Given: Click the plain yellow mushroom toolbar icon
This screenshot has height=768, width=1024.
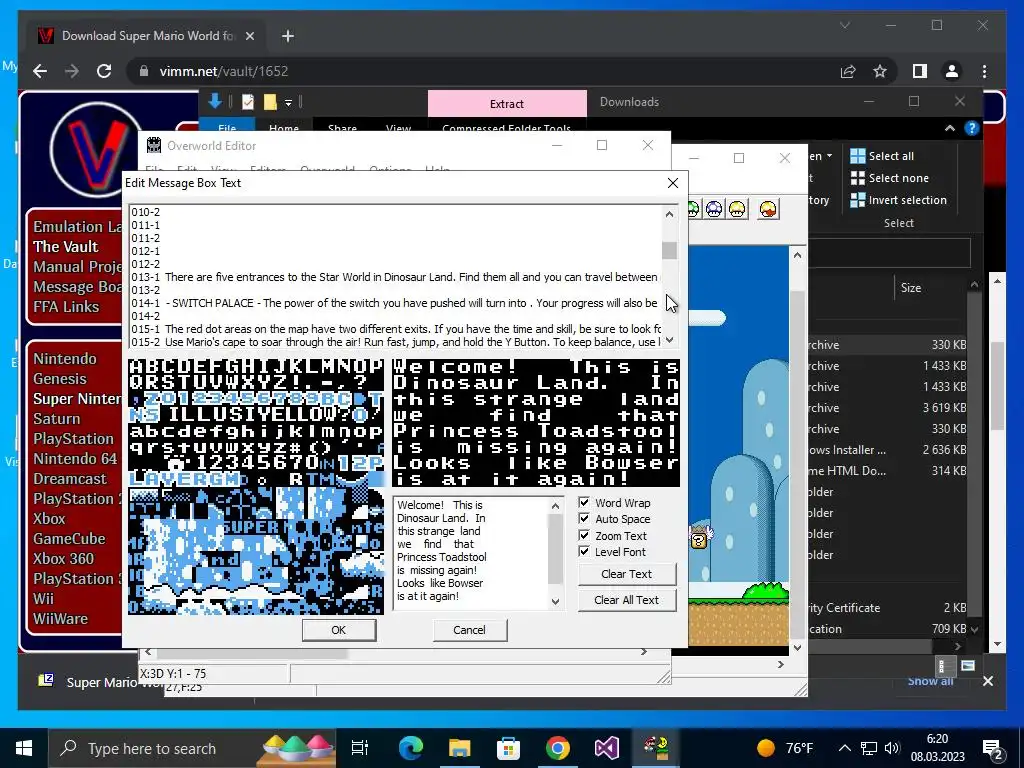Looking at the screenshot, I should (x=737, y=209).
